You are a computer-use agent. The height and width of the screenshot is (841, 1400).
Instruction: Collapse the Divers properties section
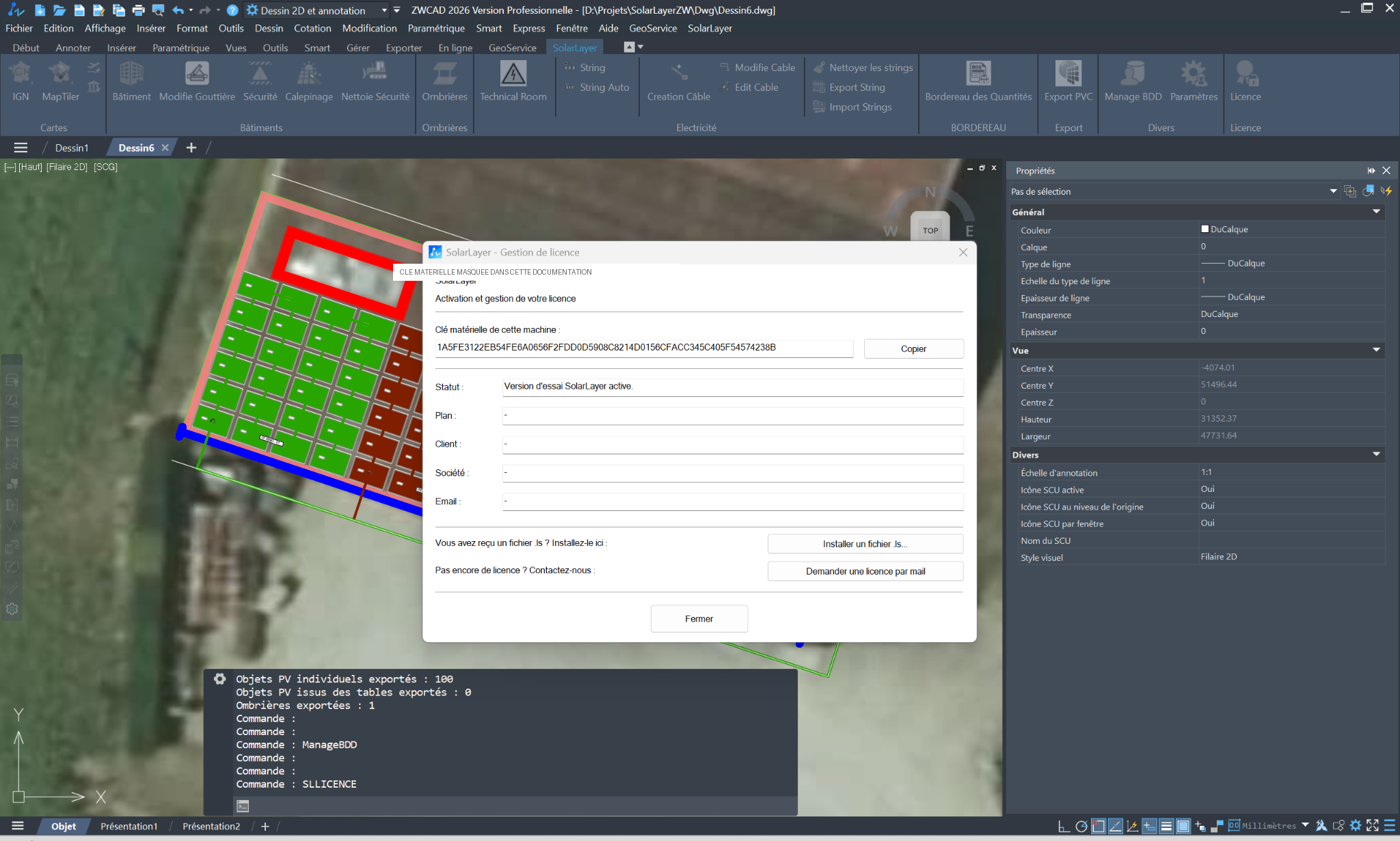pos(1377,455)
